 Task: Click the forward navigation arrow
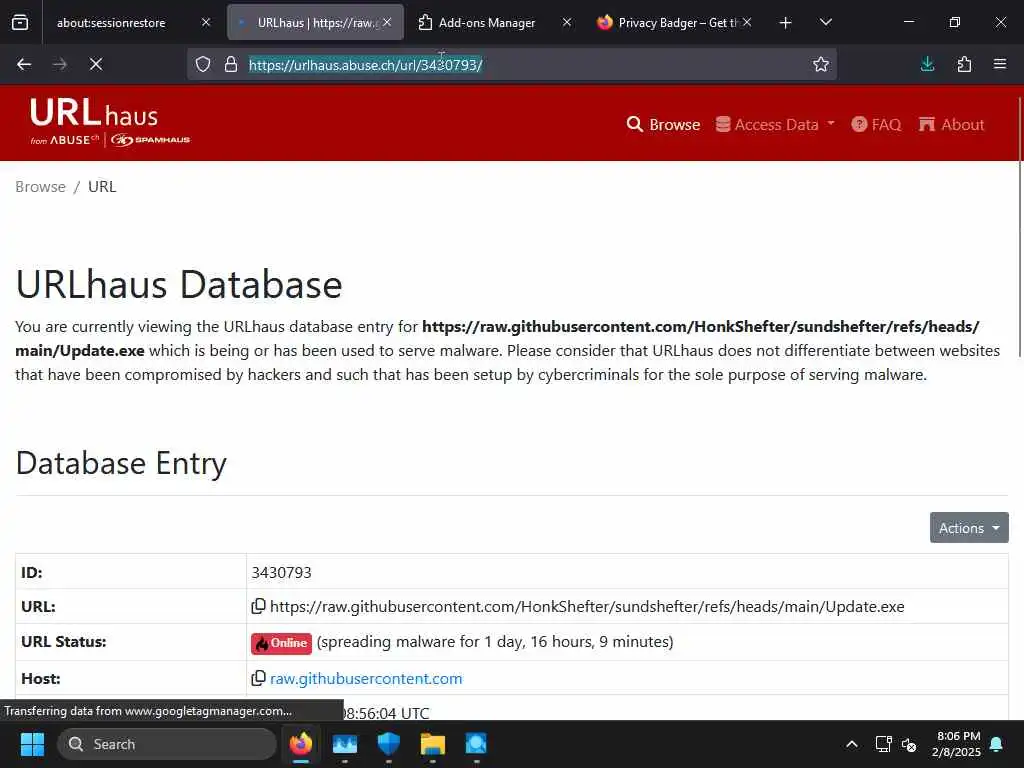[59, 64]
